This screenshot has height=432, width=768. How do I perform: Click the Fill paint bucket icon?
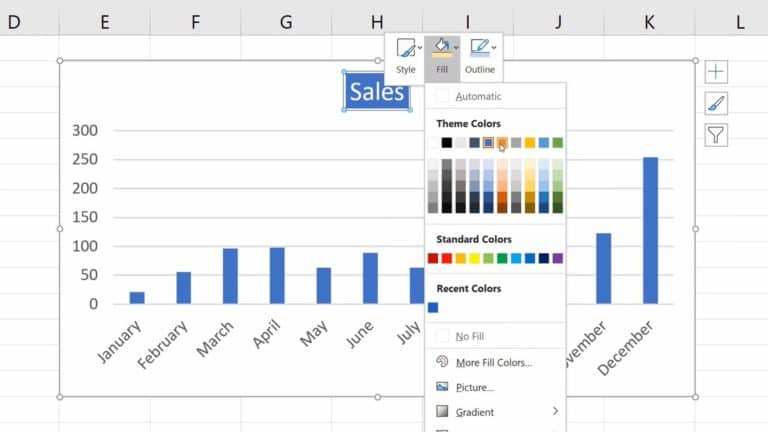441,48
